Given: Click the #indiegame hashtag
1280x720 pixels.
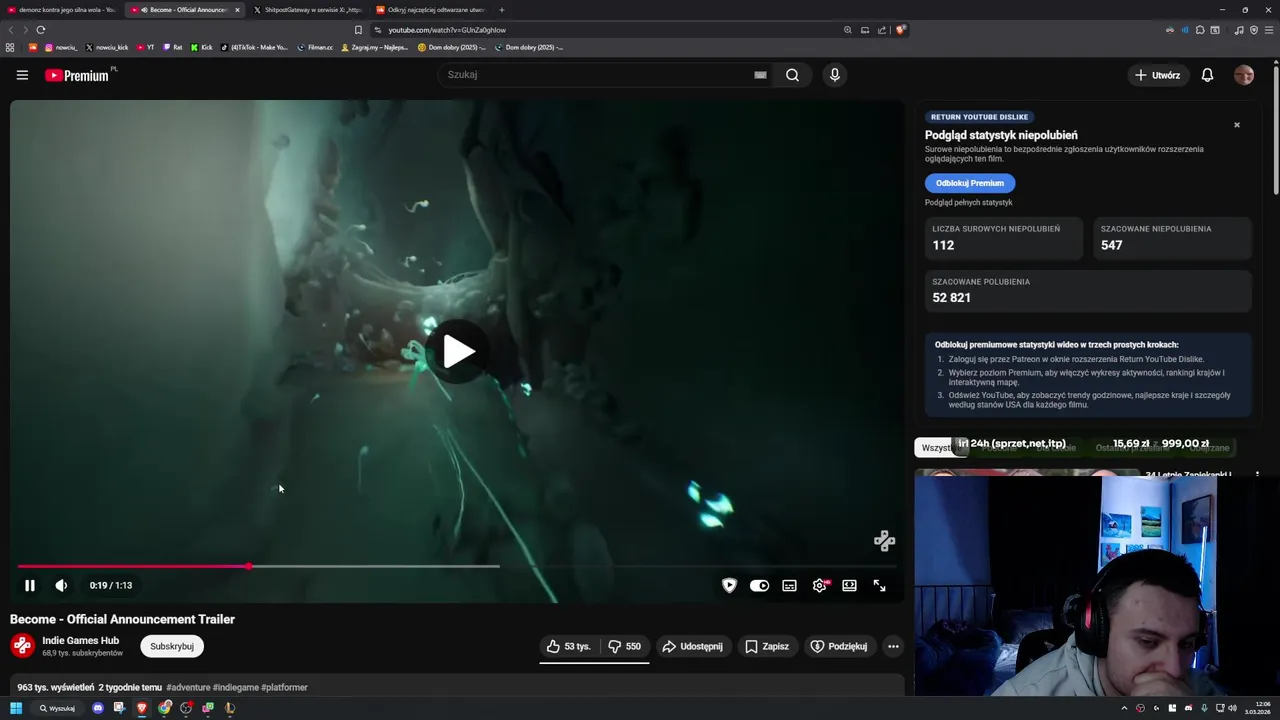Looking at the screenshot, I should [236, 687].
